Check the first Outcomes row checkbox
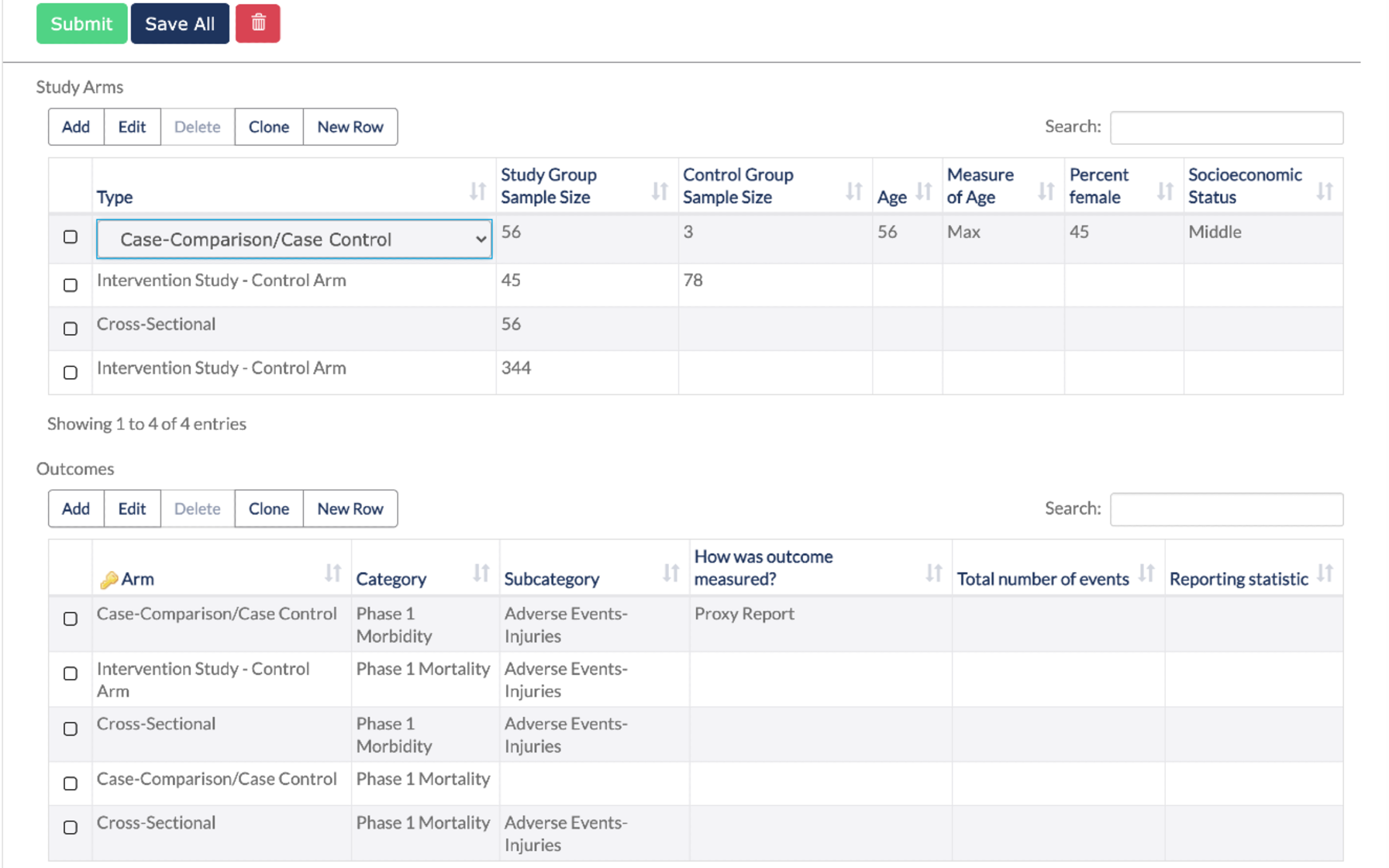The width and height of the screenshot is (1389, 868). [70, 619]
